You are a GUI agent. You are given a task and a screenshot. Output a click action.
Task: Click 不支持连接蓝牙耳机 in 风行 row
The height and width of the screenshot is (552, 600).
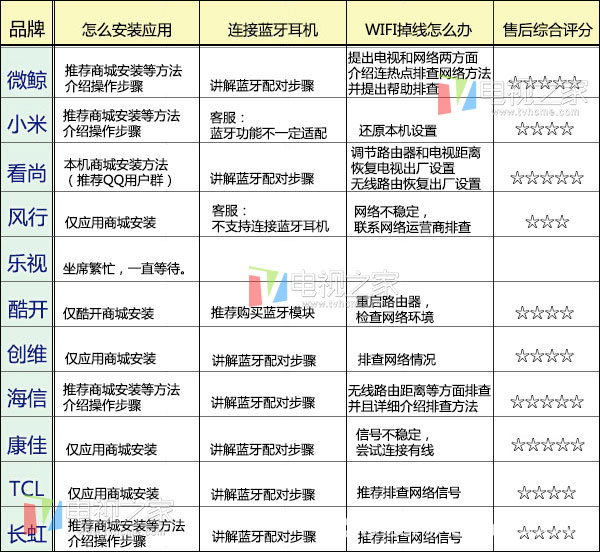tap(270, 226)
